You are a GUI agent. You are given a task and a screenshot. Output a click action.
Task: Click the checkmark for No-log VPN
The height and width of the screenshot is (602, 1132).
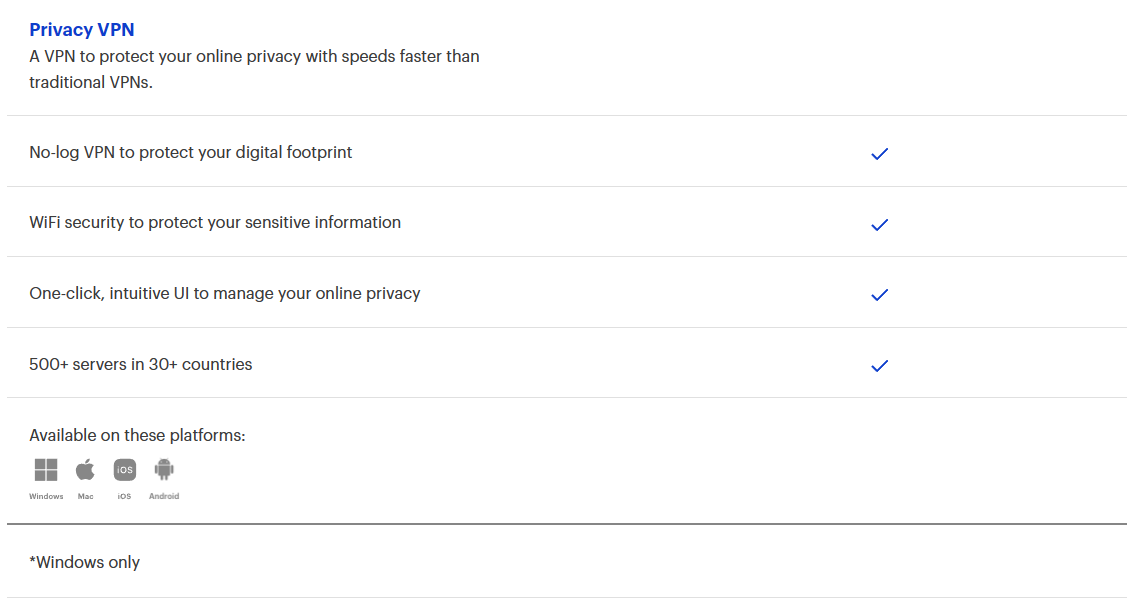[x=880, y=154]
